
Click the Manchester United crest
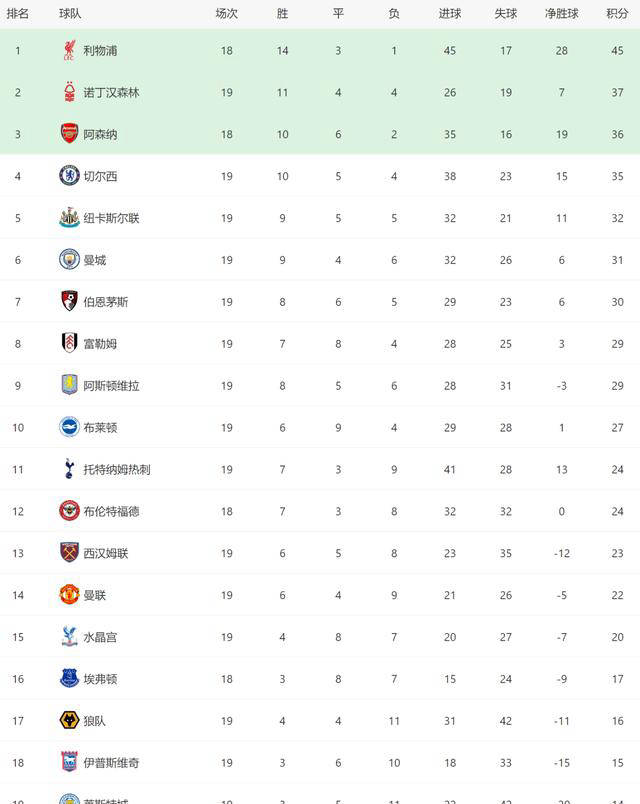[69, 595]
